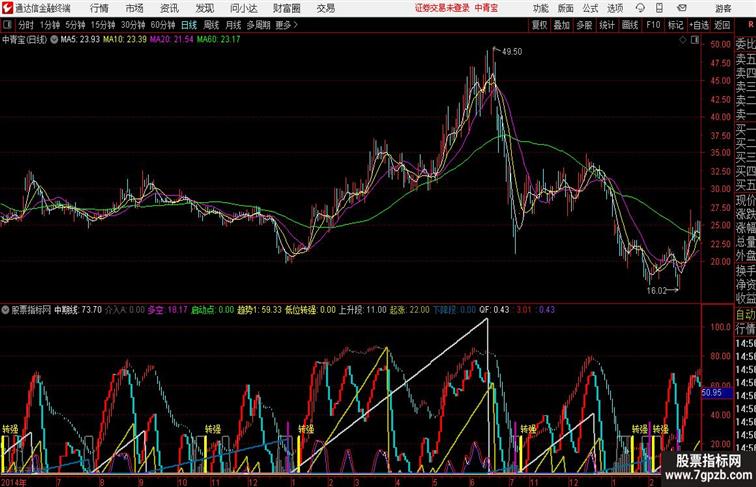Click the diamond icon above price axis

coord(683,40)
